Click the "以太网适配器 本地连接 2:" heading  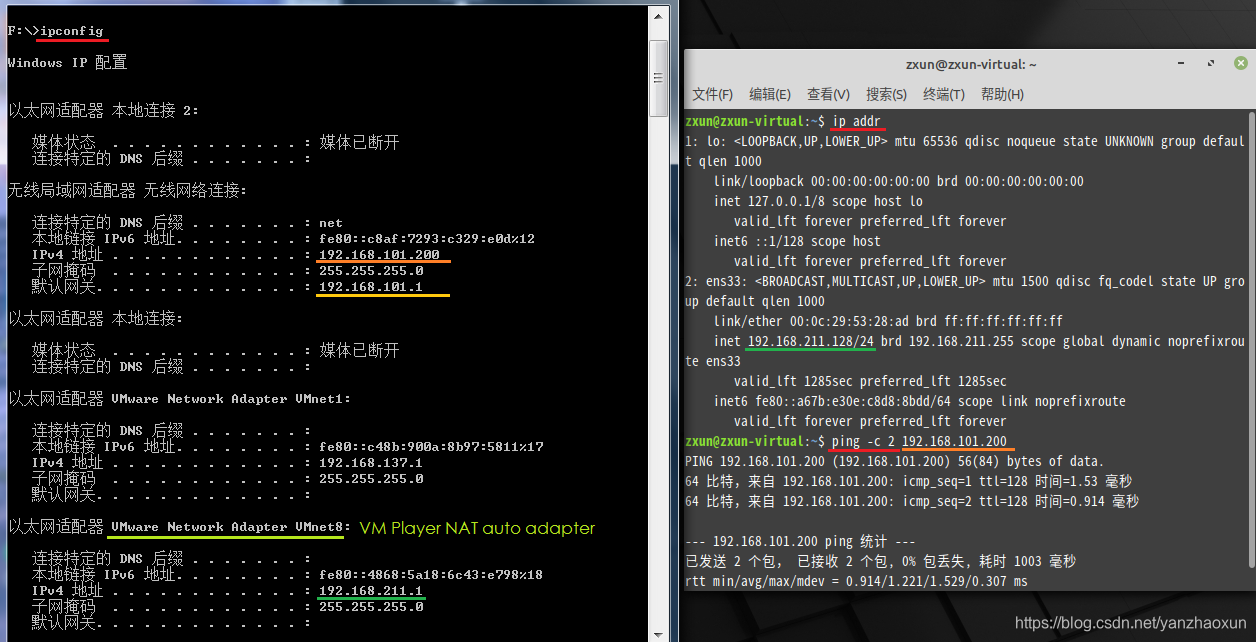103,111
